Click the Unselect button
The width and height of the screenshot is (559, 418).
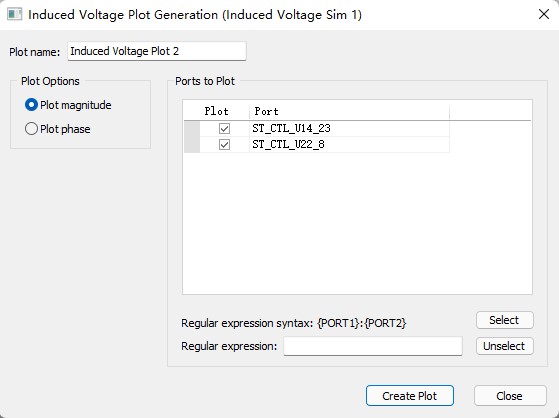point(504,346)
